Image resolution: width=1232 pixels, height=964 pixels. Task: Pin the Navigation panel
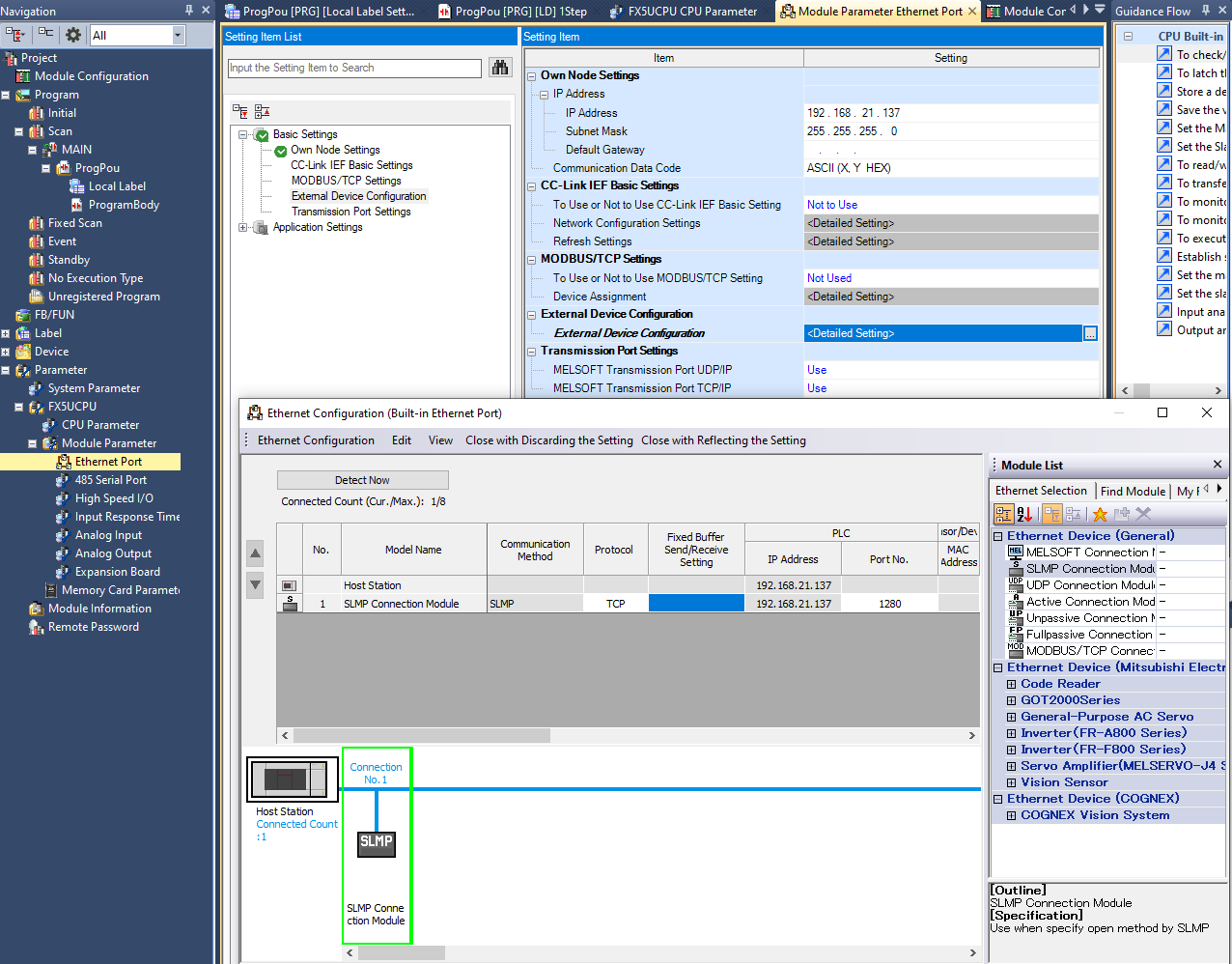point(188,11)
